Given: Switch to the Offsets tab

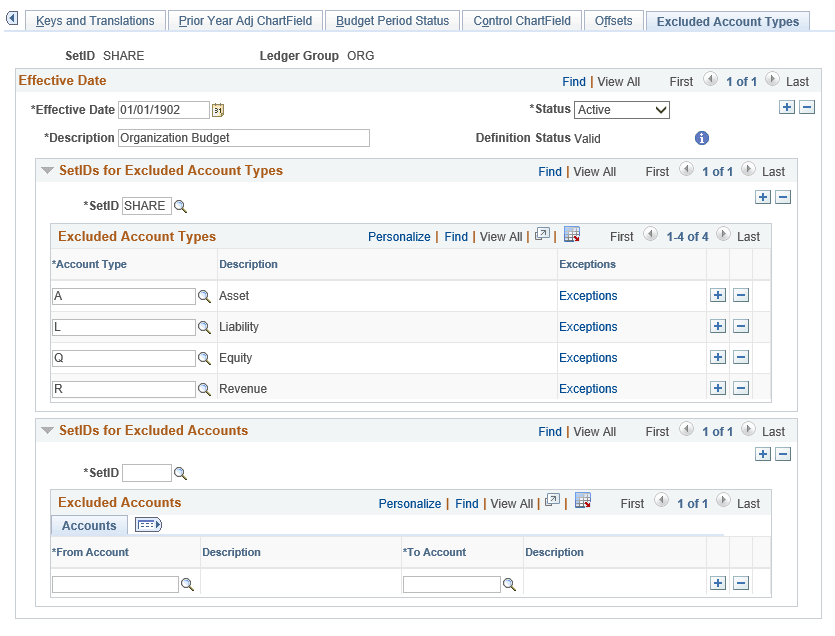Looking at the screenshot, I should coord(613,19).
